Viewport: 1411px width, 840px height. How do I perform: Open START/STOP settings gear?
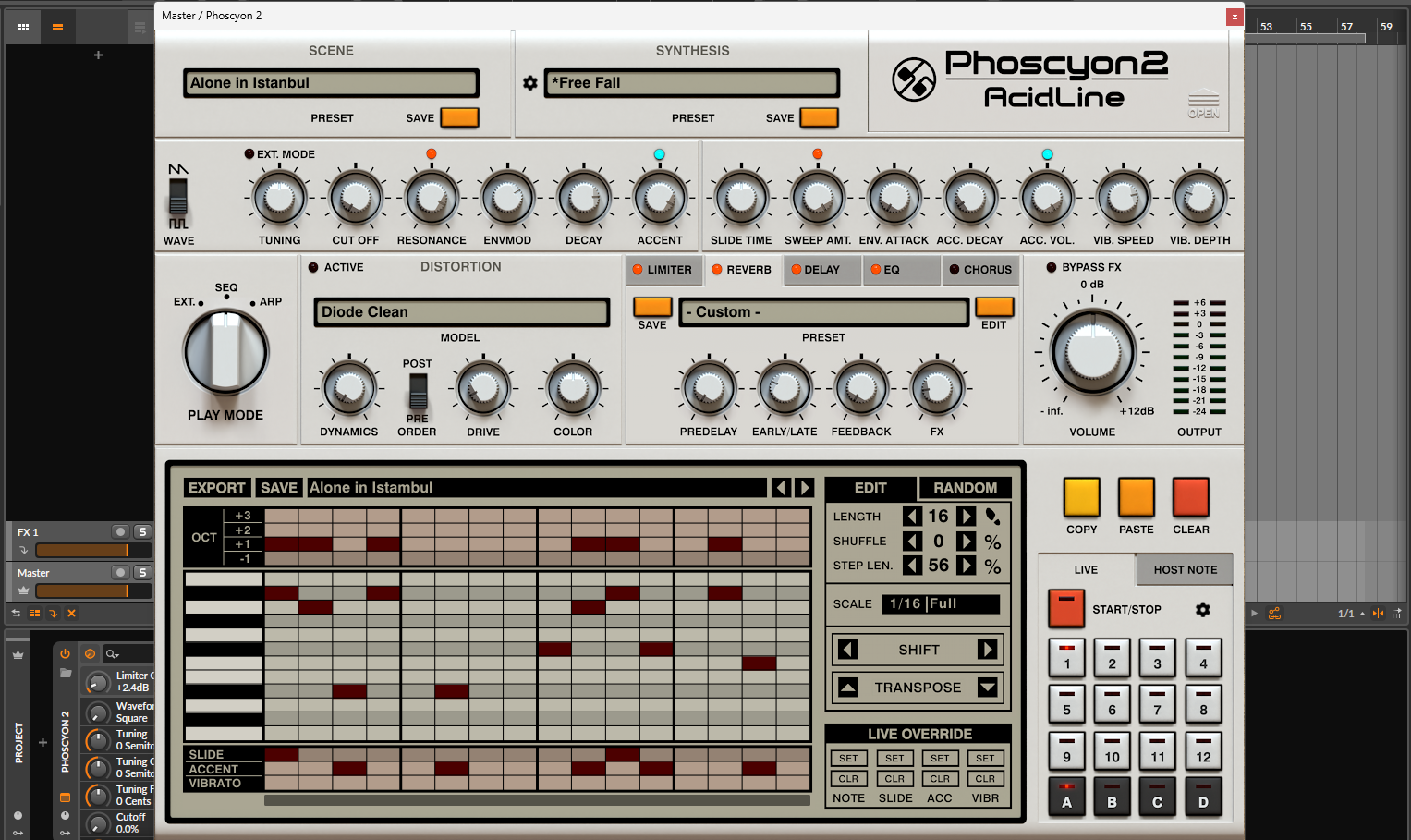point(1202,609)
